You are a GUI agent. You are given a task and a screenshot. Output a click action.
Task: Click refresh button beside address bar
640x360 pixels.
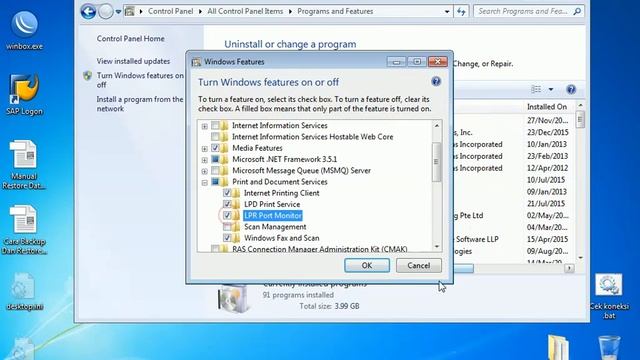(x=461, y=11)
